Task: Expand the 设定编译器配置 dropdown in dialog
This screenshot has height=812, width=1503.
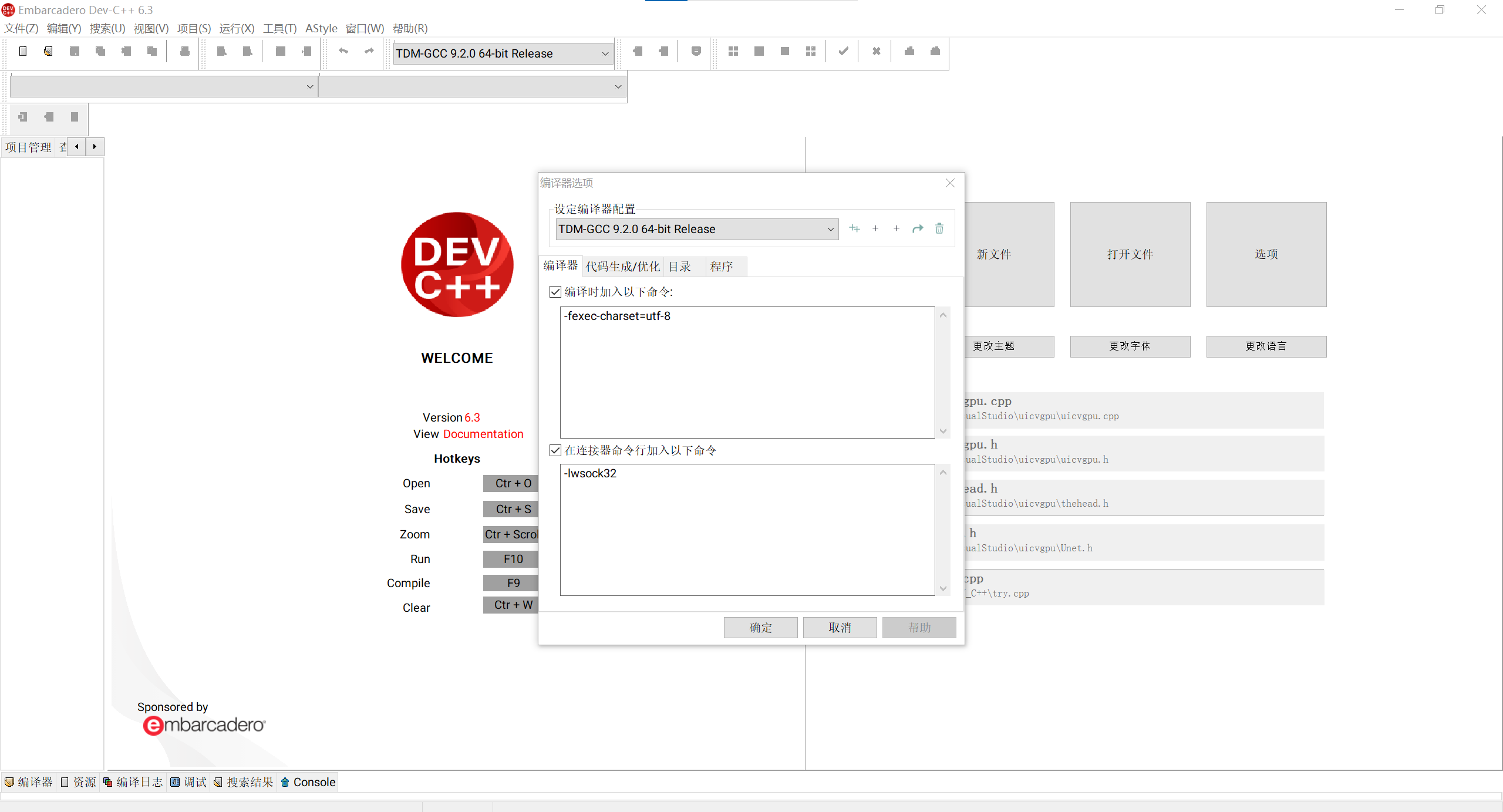Action: pos(831,229)
